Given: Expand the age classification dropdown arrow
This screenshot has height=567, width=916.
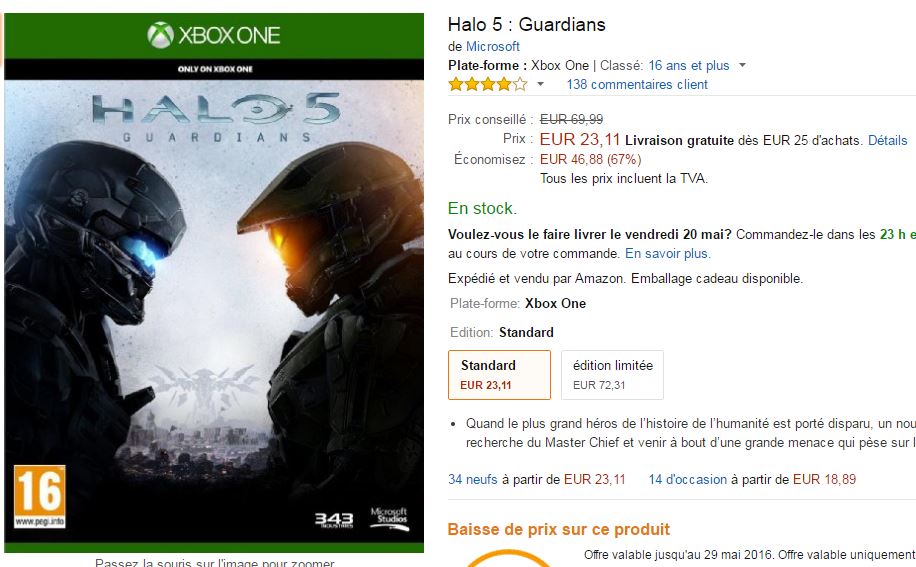Looking at the screenshot, I should pyautogui.click(x=742, y=65).
